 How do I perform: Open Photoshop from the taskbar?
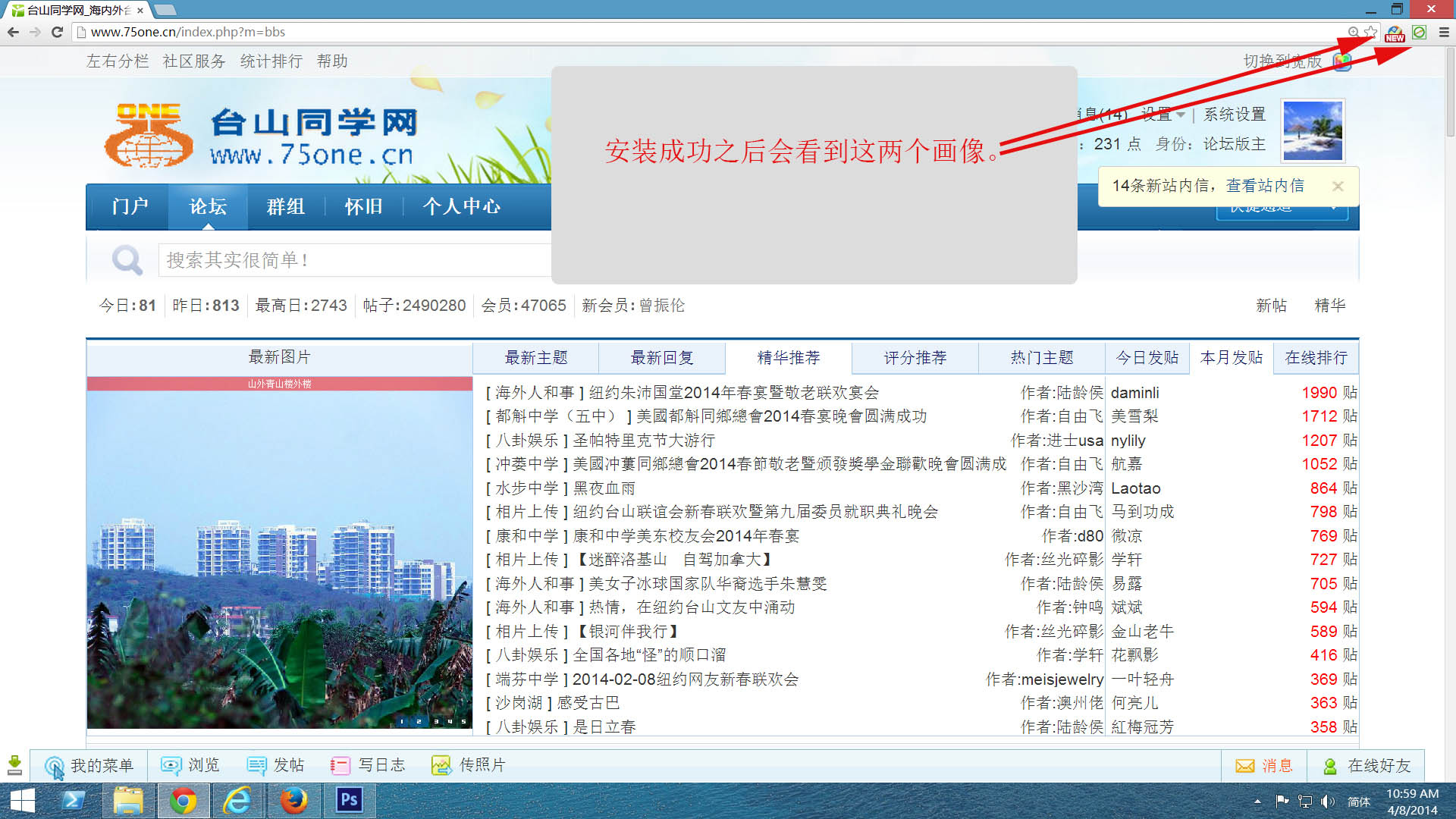[349, 800]
